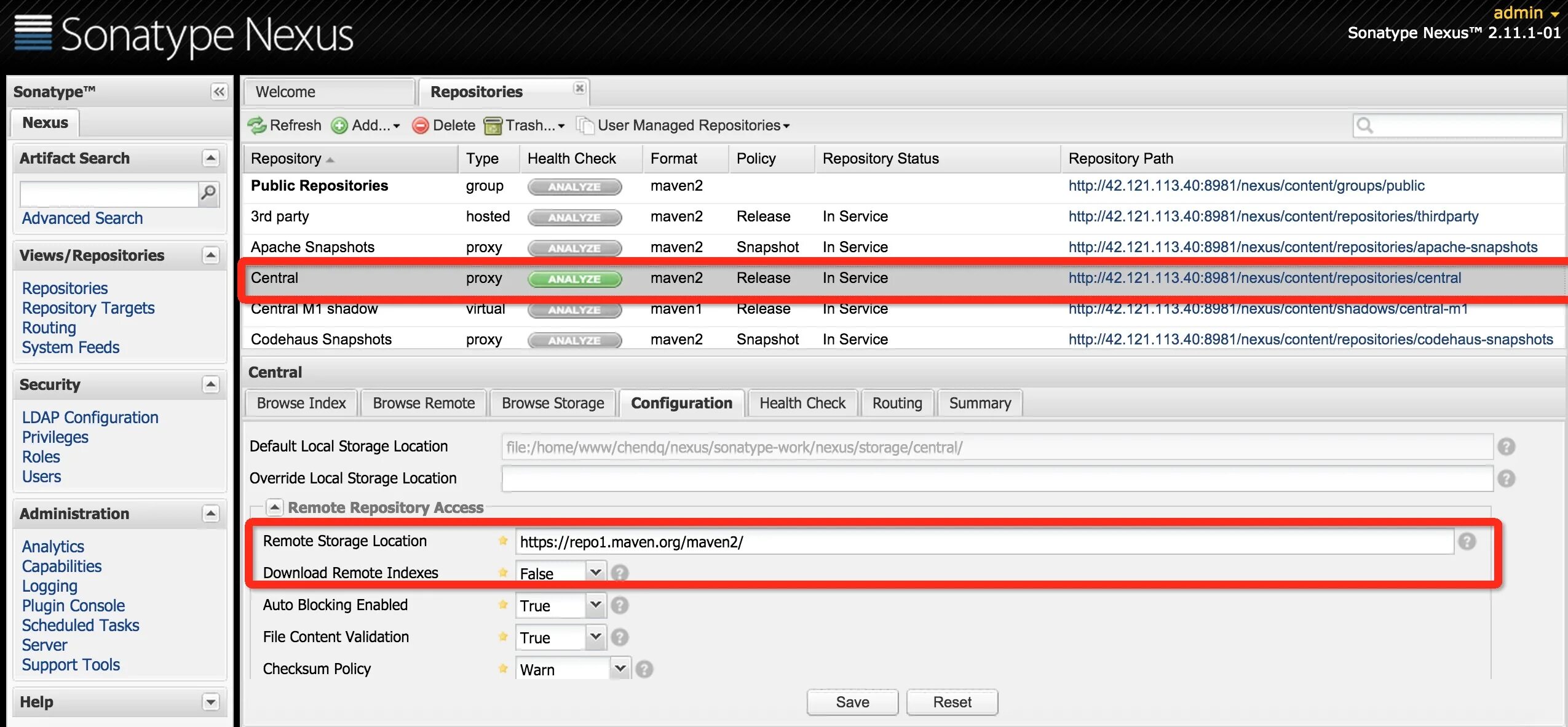Open the Add repository dropdown menu
1568x727 pixels.
pyautogui.click(x=366, y=125)
